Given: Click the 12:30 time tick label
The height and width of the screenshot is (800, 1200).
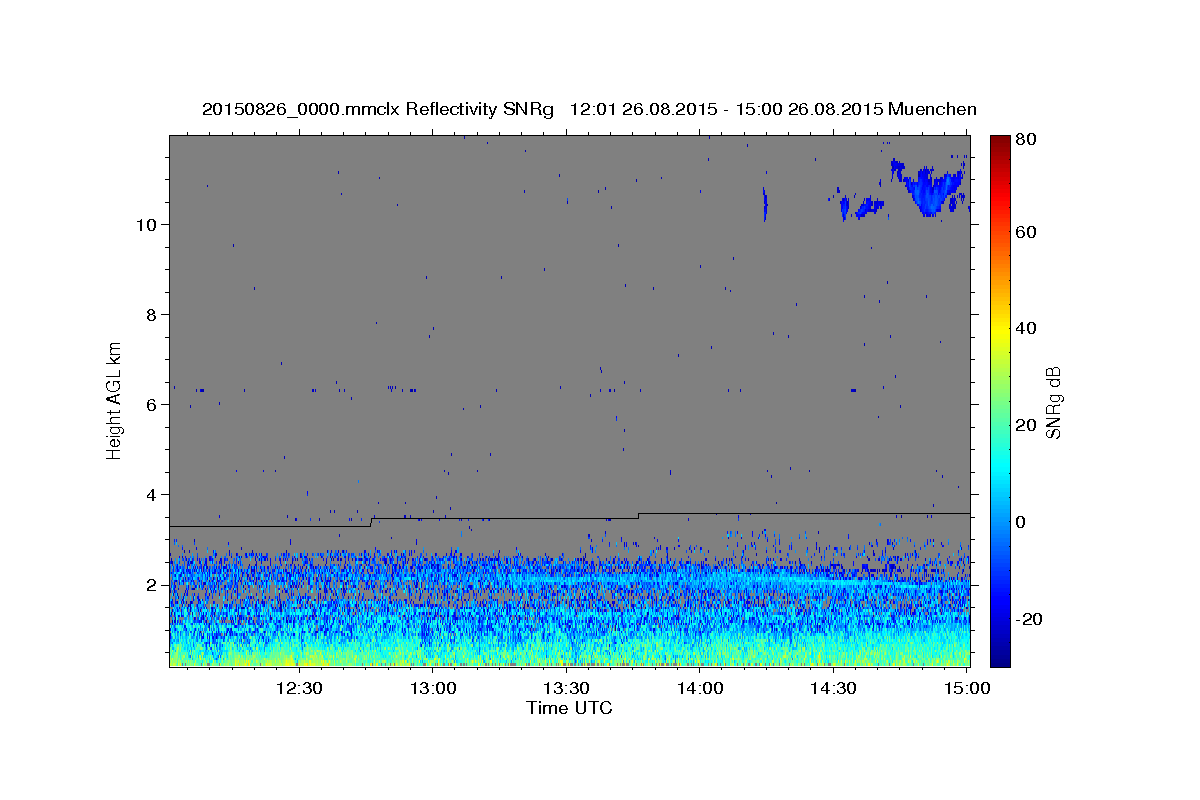Looking at the screenshot, I should [x=298, y=689].
